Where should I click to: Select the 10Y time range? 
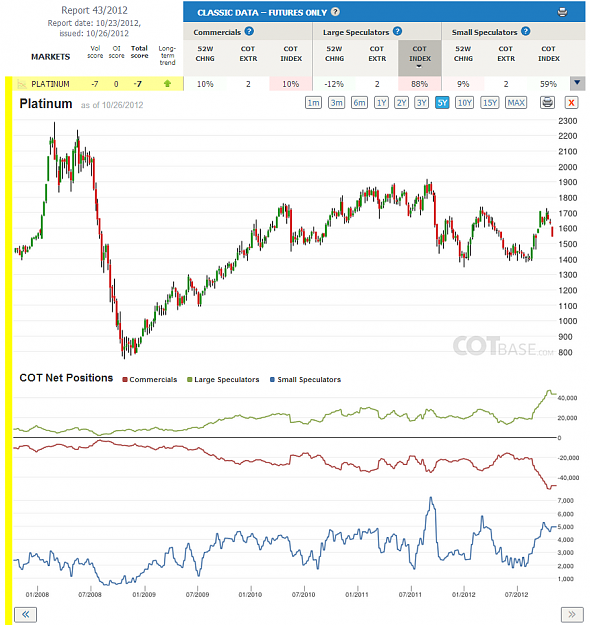464,103
